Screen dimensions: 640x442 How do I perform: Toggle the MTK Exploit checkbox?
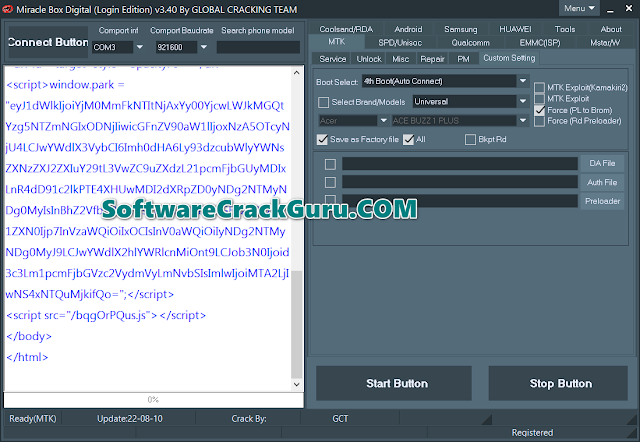(x=539, y=99)
